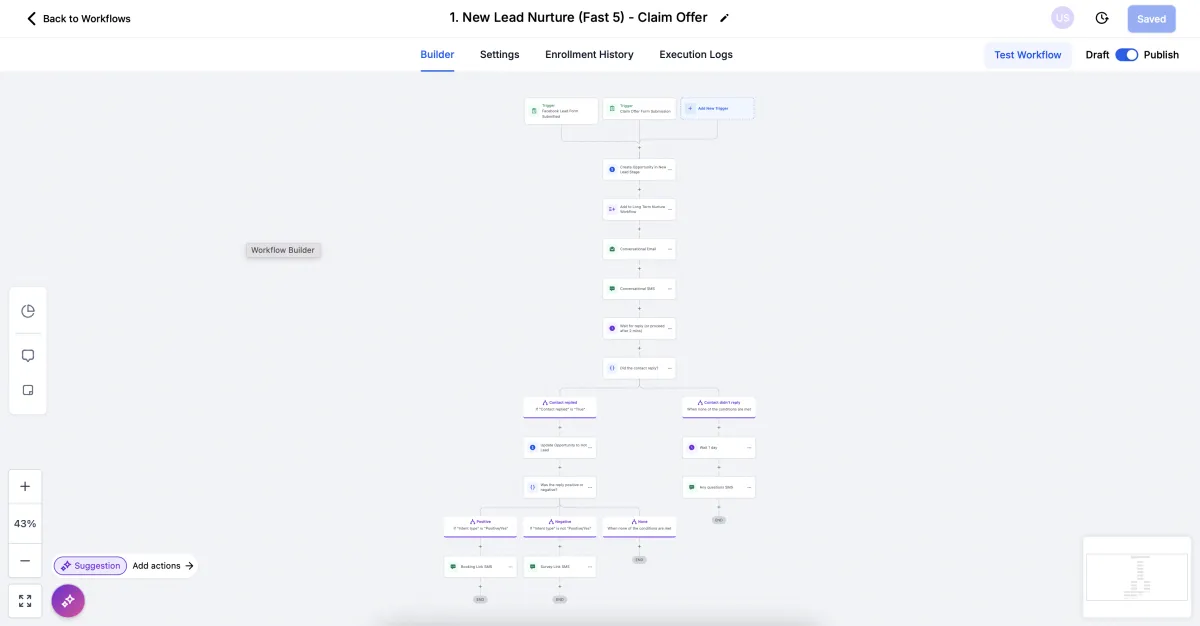
Task: Open options menu on Wait 1 day step
Action: (749, 447)
